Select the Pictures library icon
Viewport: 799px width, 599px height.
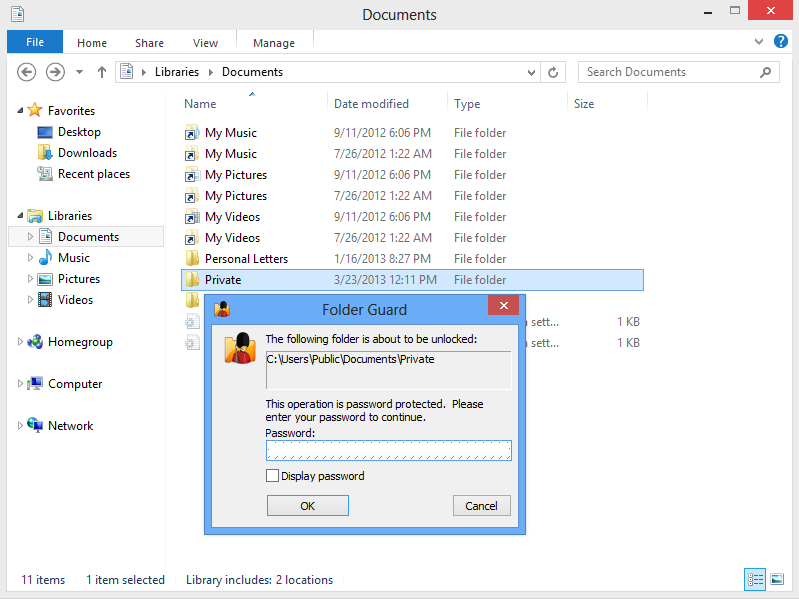click(x=45, y=279)
